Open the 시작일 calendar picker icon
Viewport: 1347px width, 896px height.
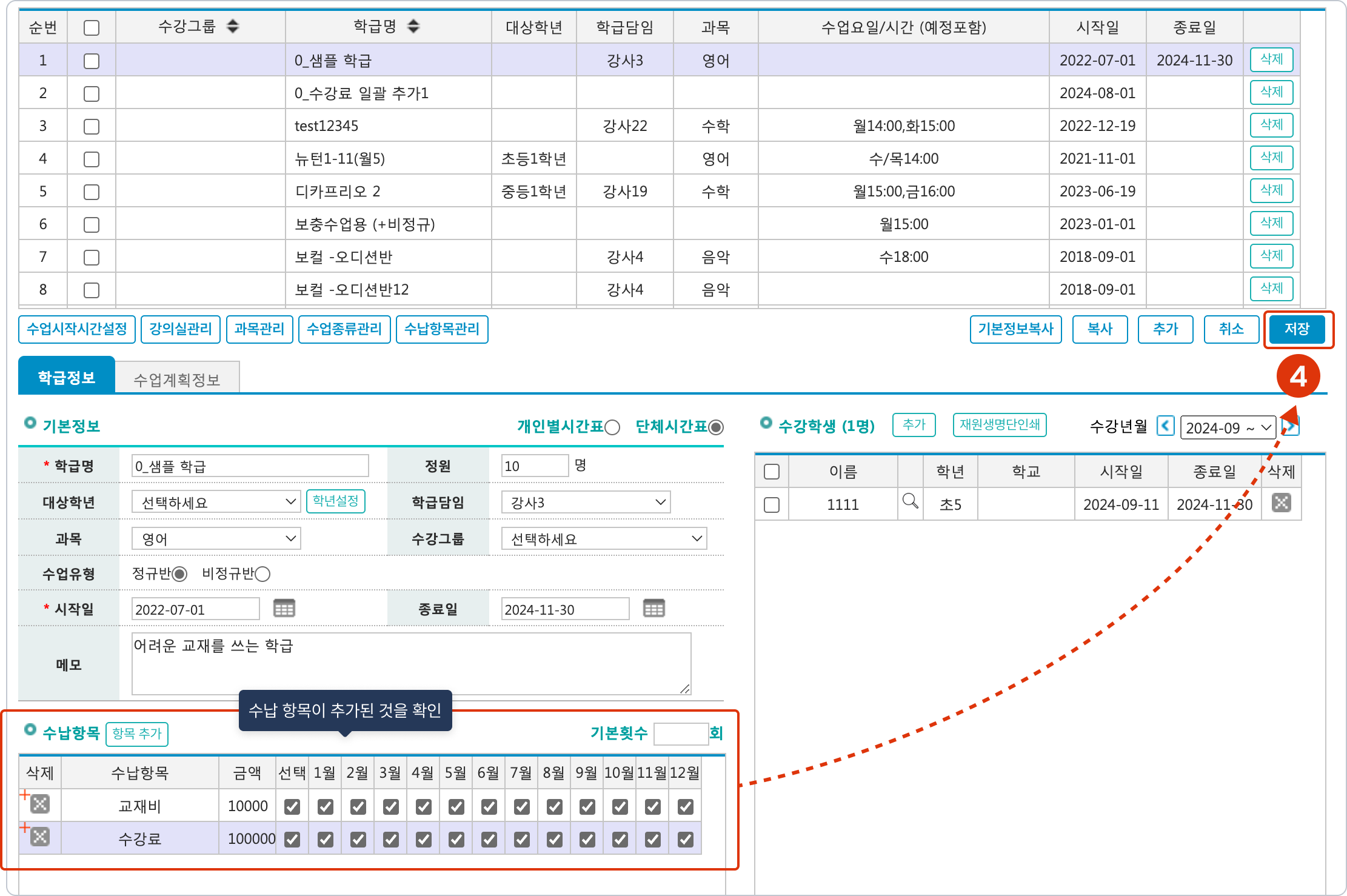(284, 608)
